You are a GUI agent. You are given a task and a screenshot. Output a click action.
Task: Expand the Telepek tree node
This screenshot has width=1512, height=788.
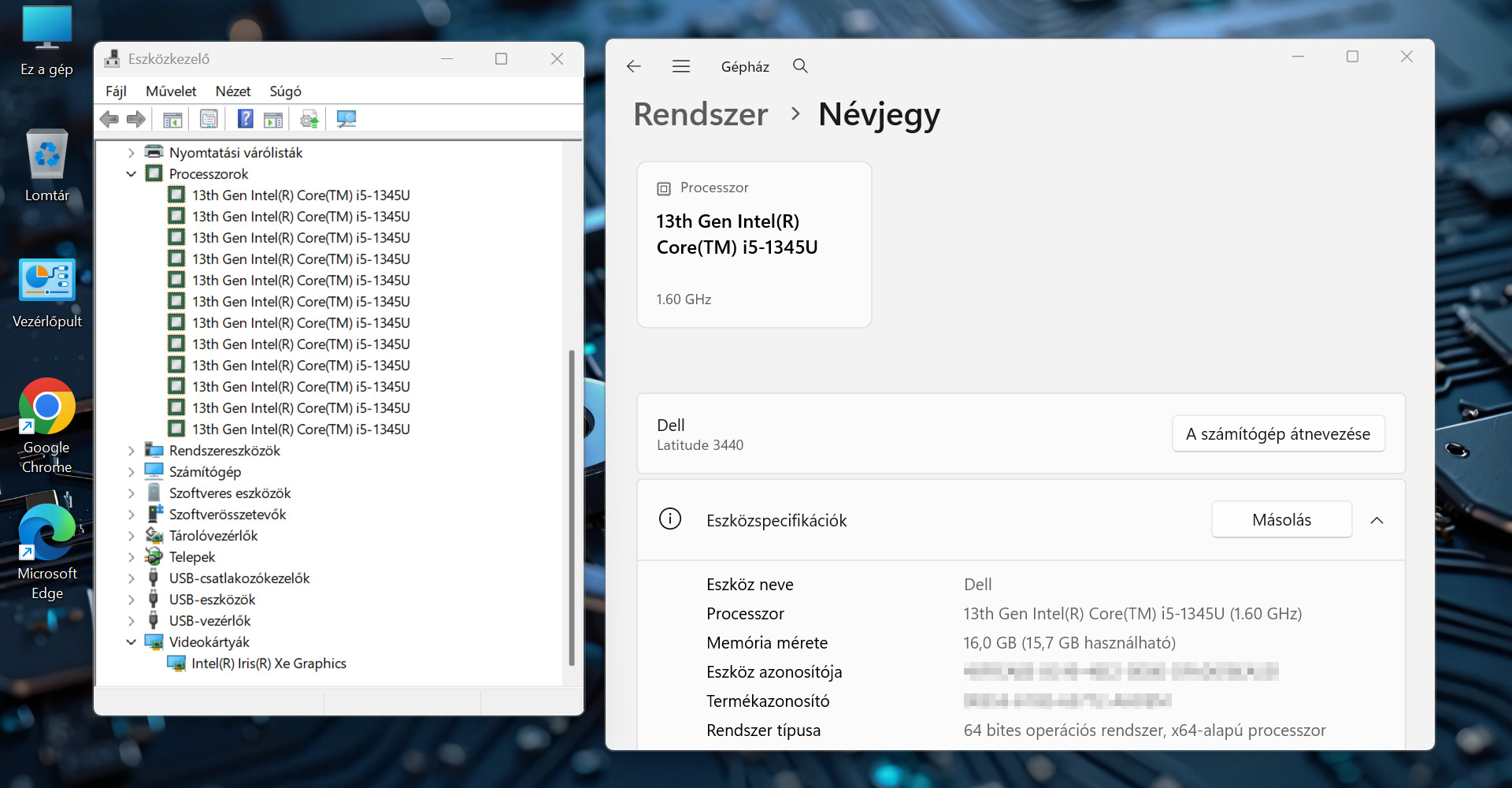[131, 557]
